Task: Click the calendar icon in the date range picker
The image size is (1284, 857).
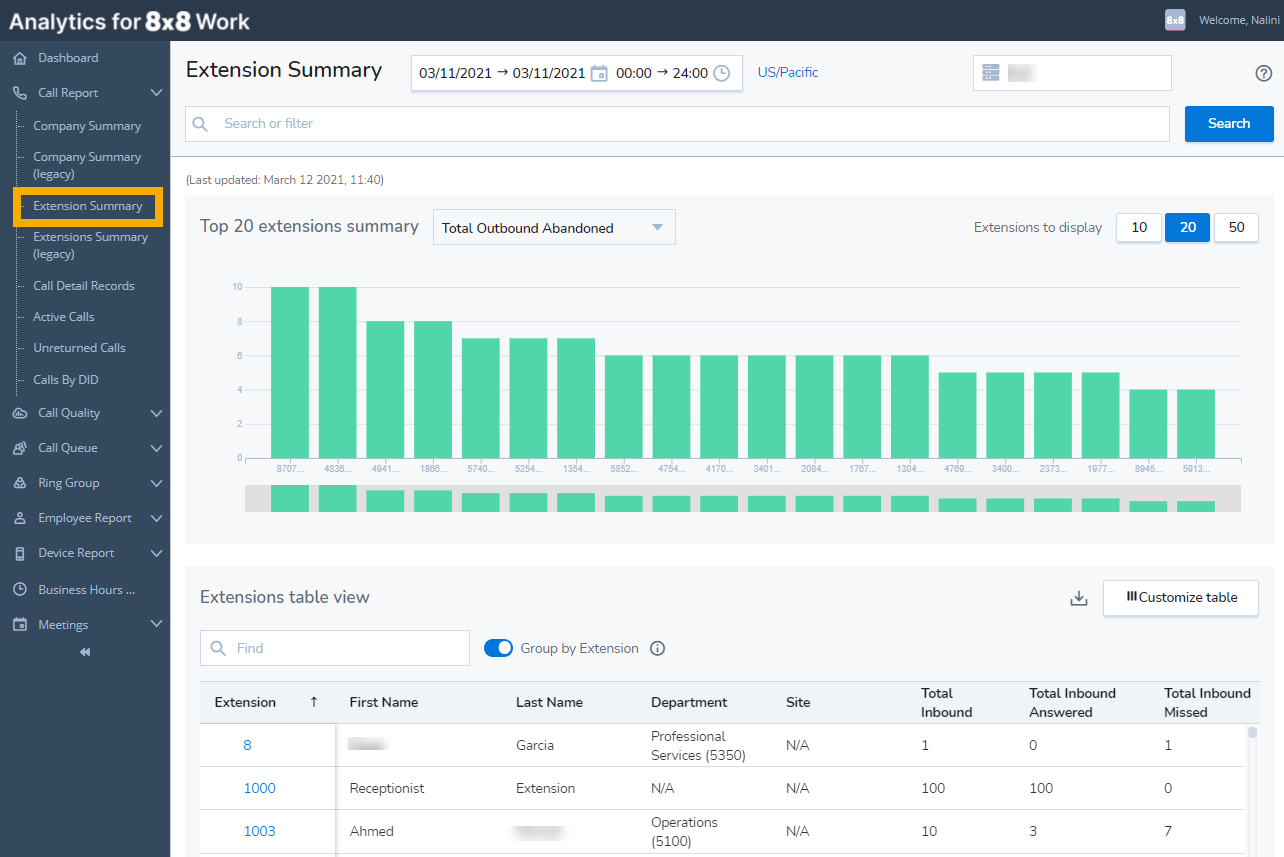Action: [x=599, y=73]
